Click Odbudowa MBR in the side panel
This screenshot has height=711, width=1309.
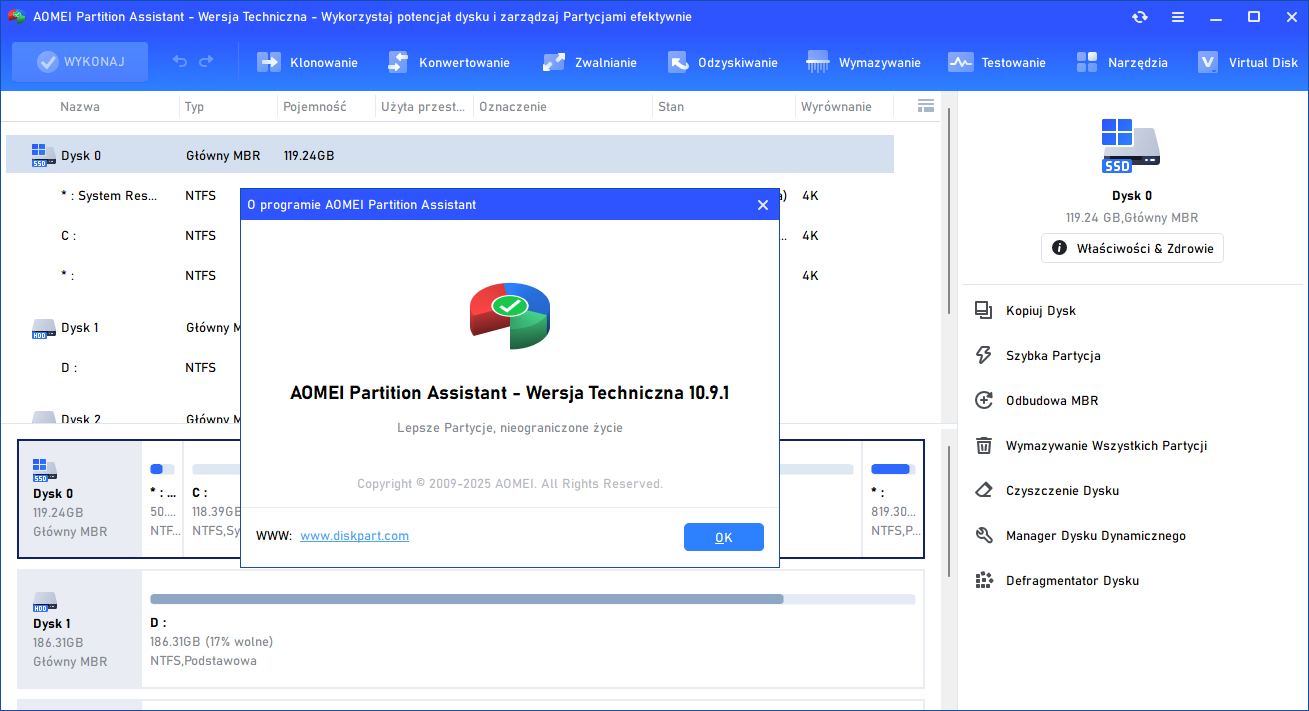tap(1052, 401)
